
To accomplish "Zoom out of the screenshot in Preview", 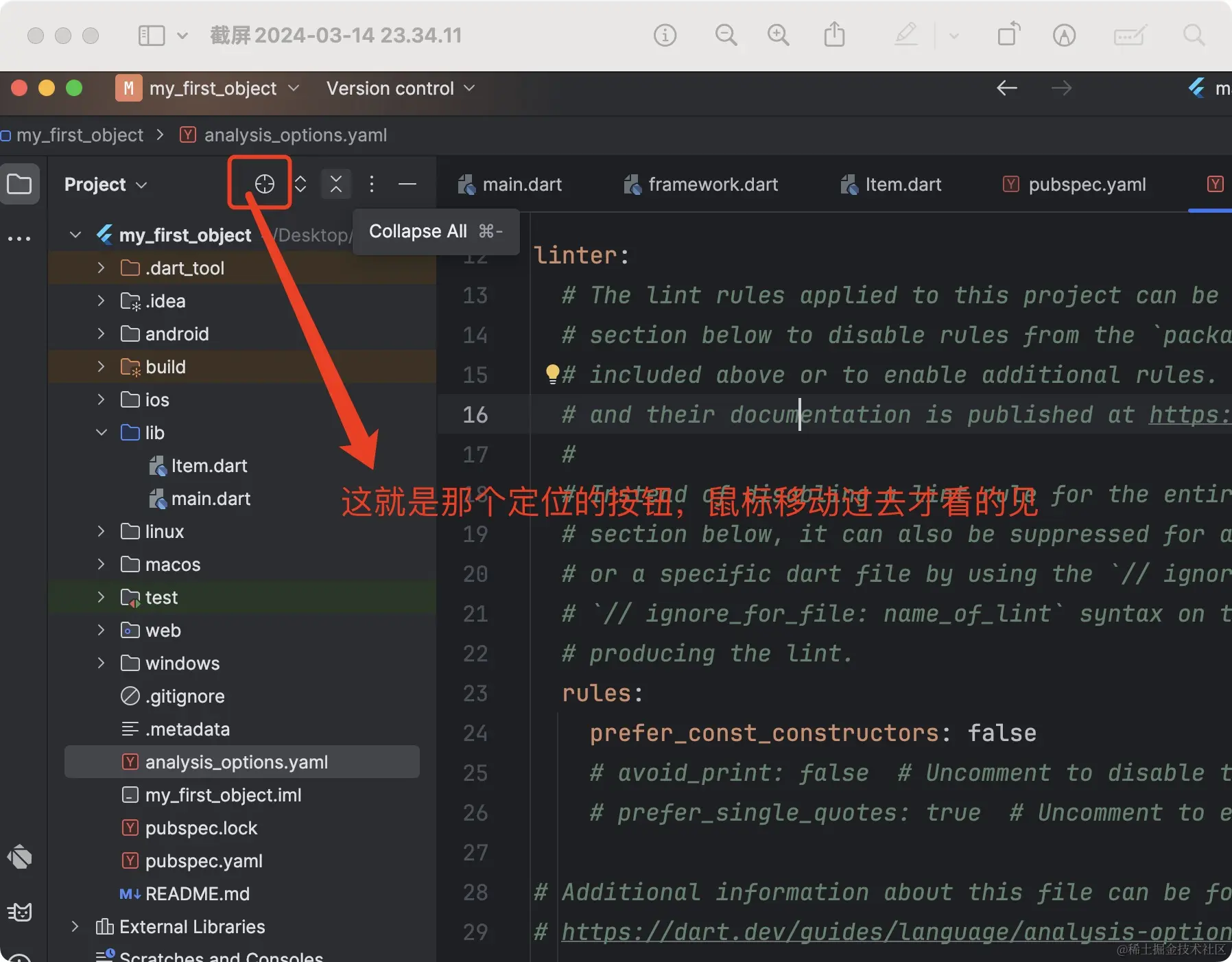I will [x=726, y=35].
